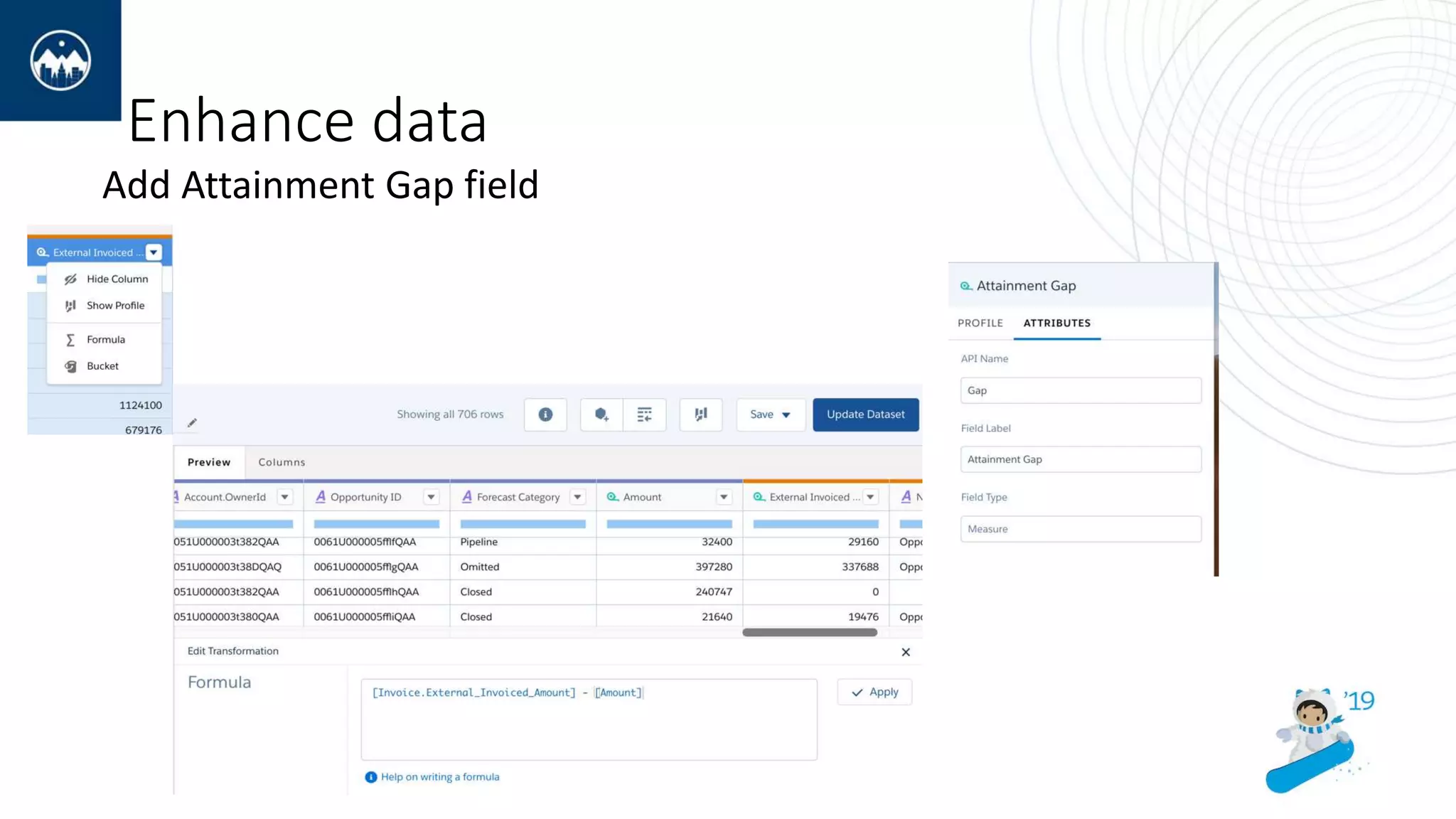This screenshot has width=1456, height=819.
Task: Click the API Name input field
Action: (1081, 390)
